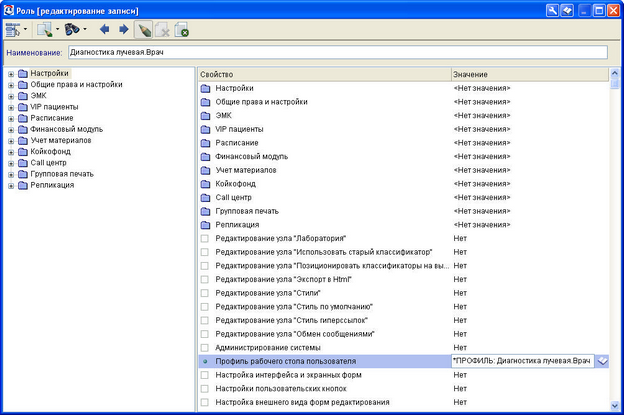This screenshot has height=415, width=624.
Task: Click the property list scroll down arrow
Action: tap(614, 405)
